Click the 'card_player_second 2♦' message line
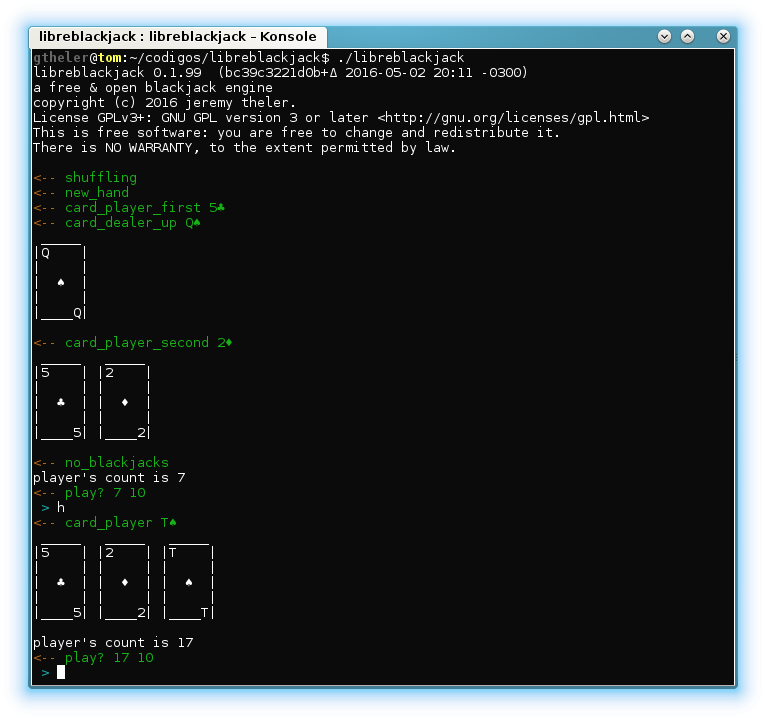765x718 pixels. pos(133,343)
